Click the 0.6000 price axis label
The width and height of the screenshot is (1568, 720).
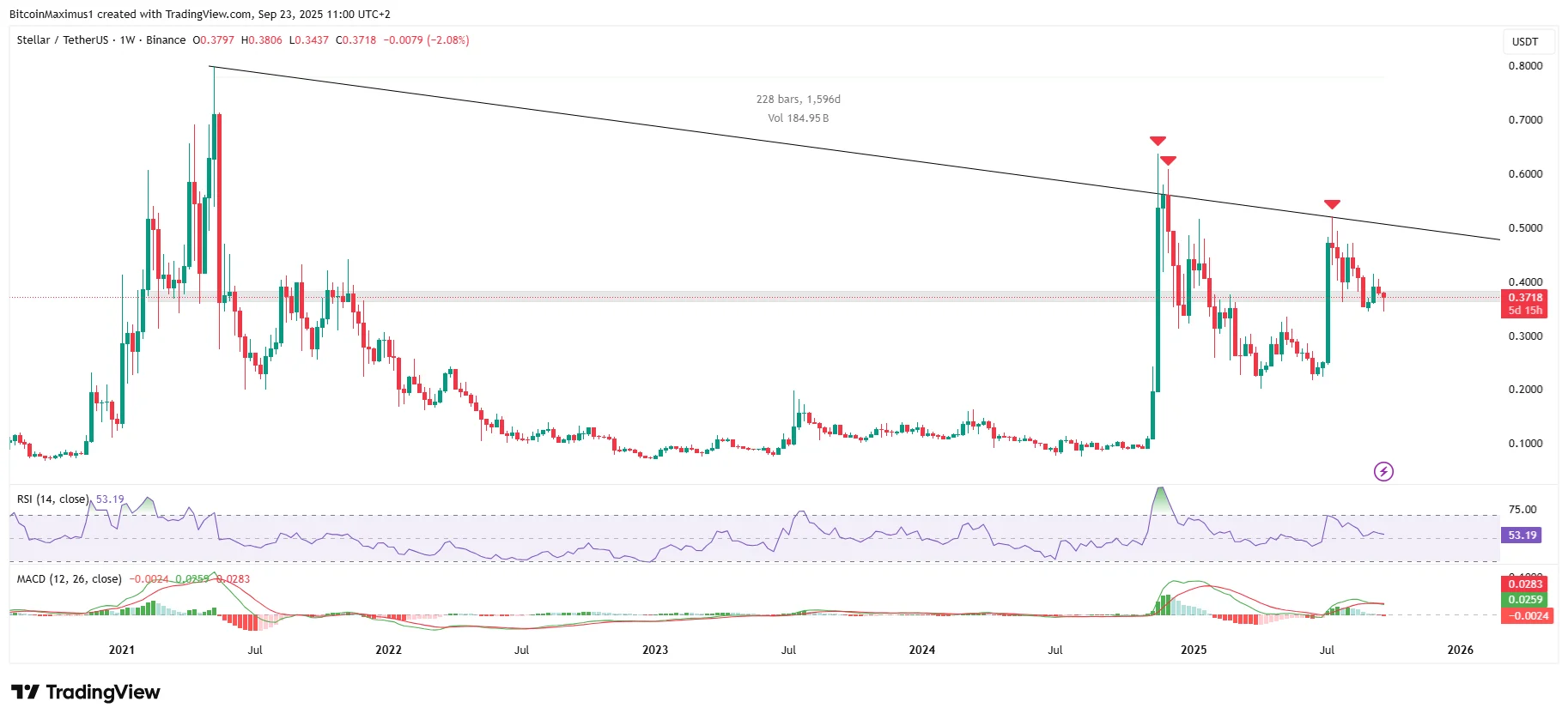point(1525,173)
